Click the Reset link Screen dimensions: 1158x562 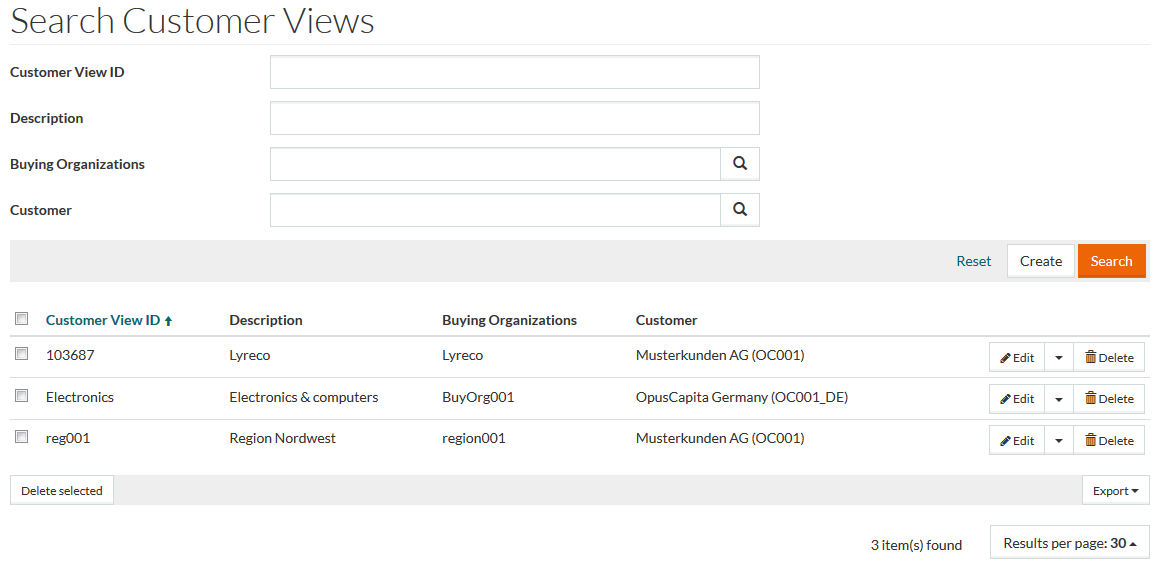[973, 261]
